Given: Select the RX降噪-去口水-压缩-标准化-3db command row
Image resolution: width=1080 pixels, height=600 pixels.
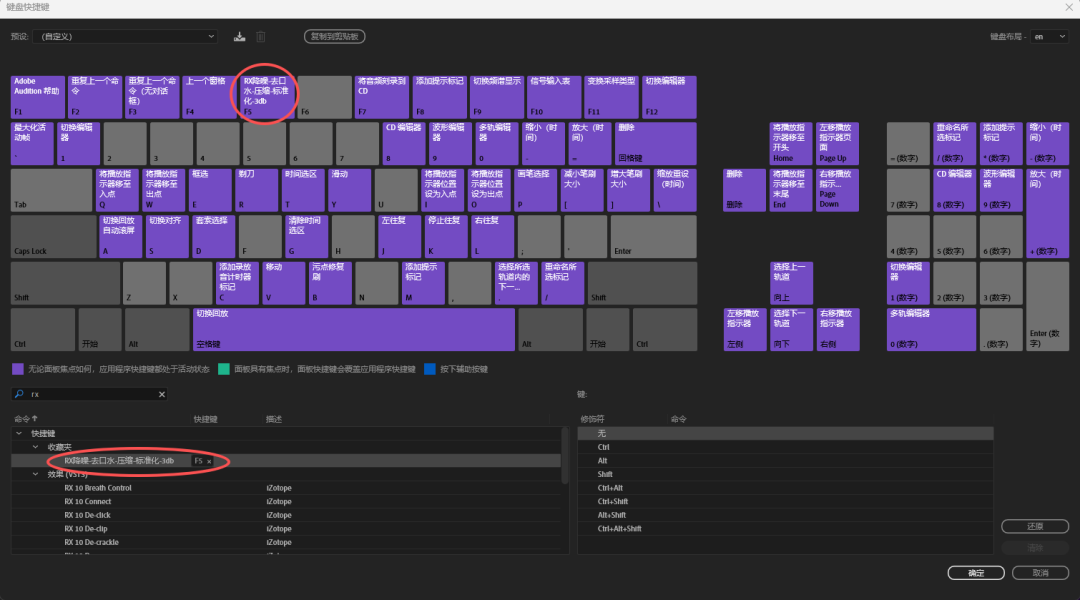Looking at the screenshot, I should pos(286,461).
